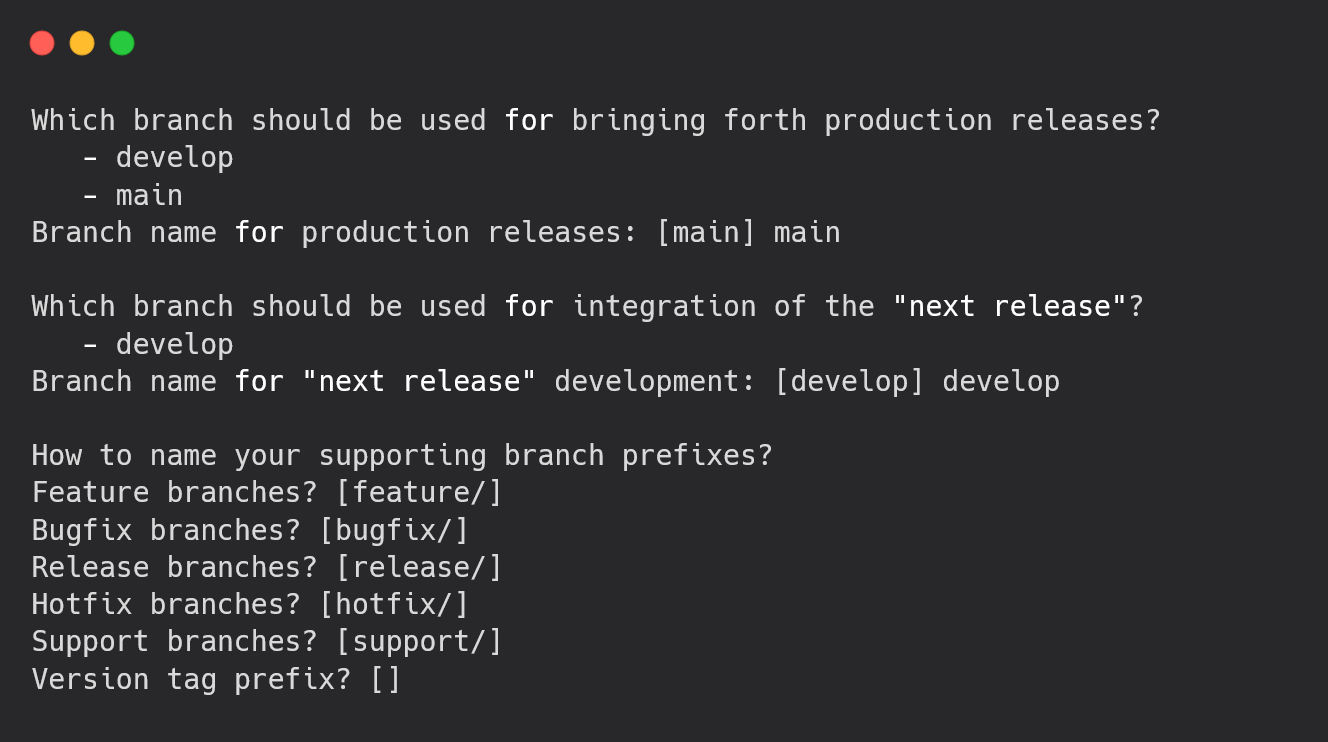The width and height of the screenshot is (1328, 742).
Task: Click the red close window button
Action: pos(42,43)
